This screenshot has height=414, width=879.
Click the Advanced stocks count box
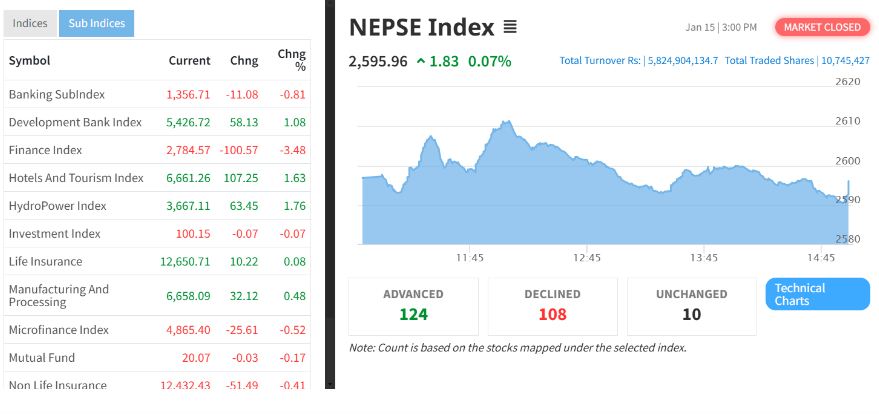tap(413, 306)
